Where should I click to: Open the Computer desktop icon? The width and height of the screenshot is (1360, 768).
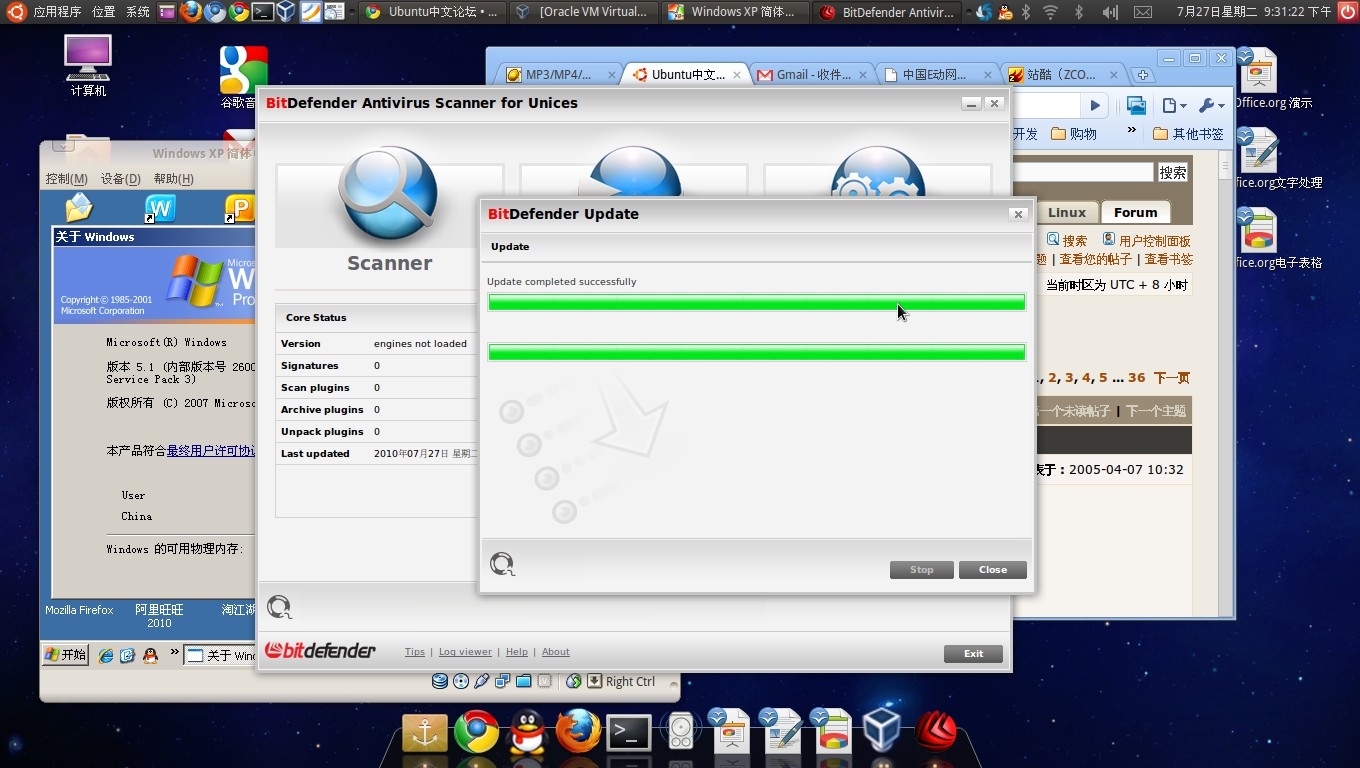click(x=88, y=66)
